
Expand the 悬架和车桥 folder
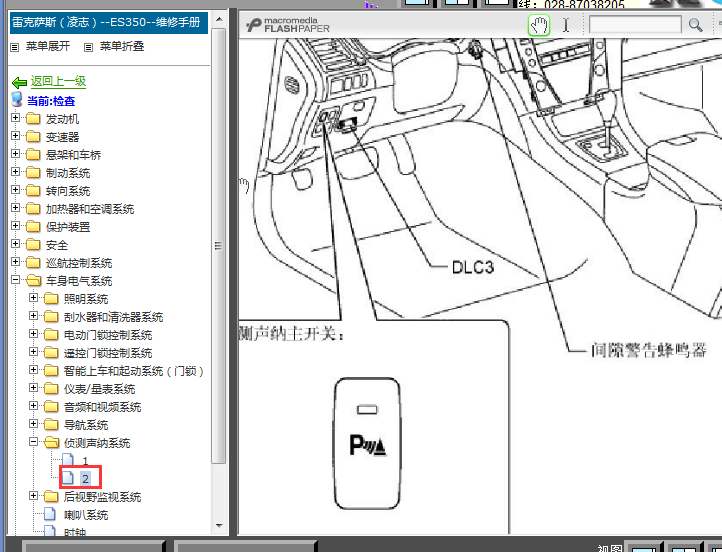click(x=15, y=154)
